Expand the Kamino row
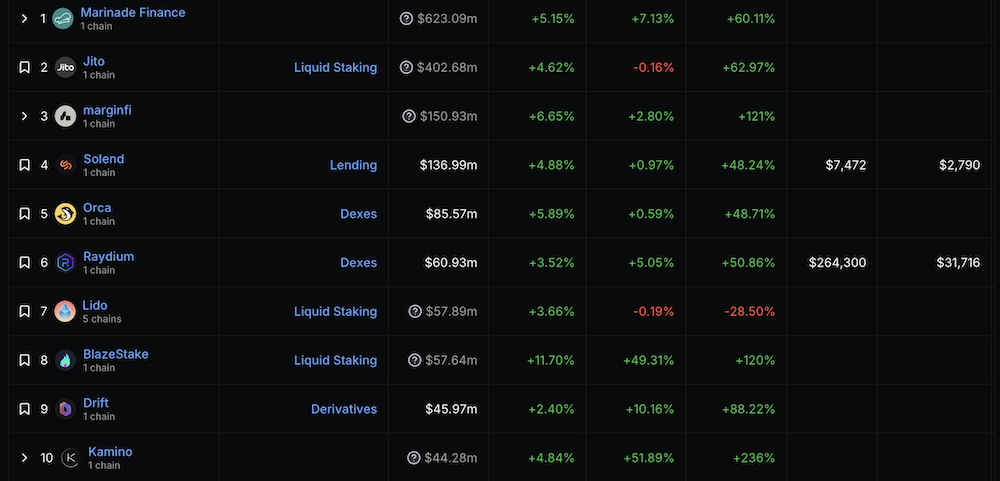The height and width of the screenshot is (481, 1000). click(x=24, y=458)
